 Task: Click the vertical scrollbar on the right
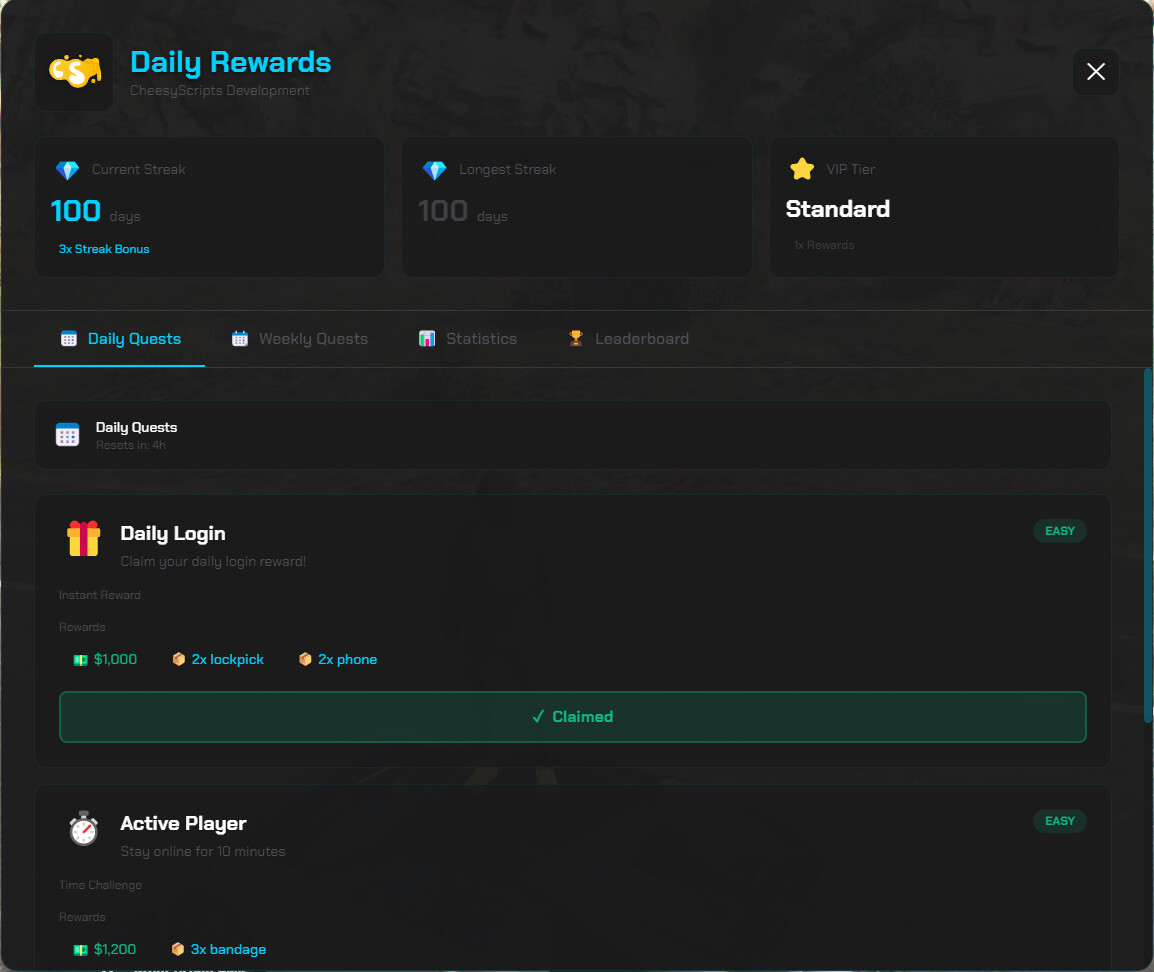tap(1148, 545)
